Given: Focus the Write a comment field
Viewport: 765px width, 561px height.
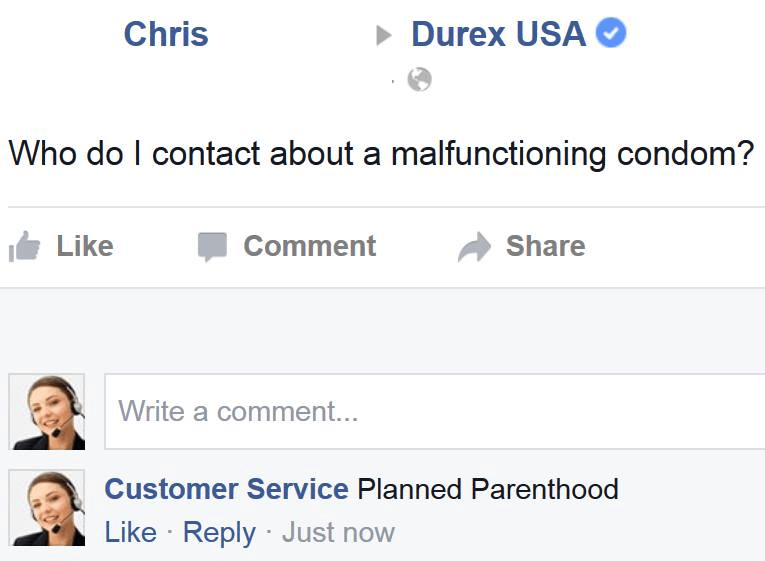Looking at the screenshot, I should coord(435,411).
